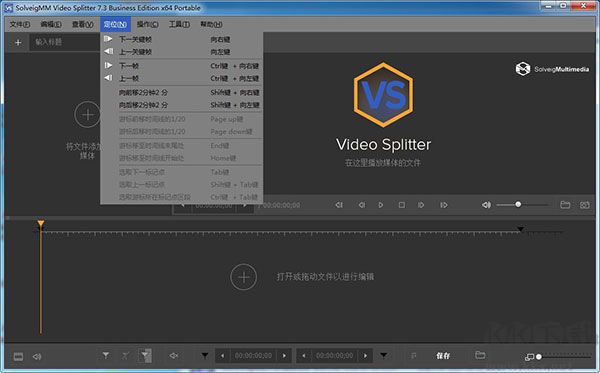Click the second 00:00:00;00 time field in the bottom bar
This screenshot has height=373, width=600.
click(334, 356)
